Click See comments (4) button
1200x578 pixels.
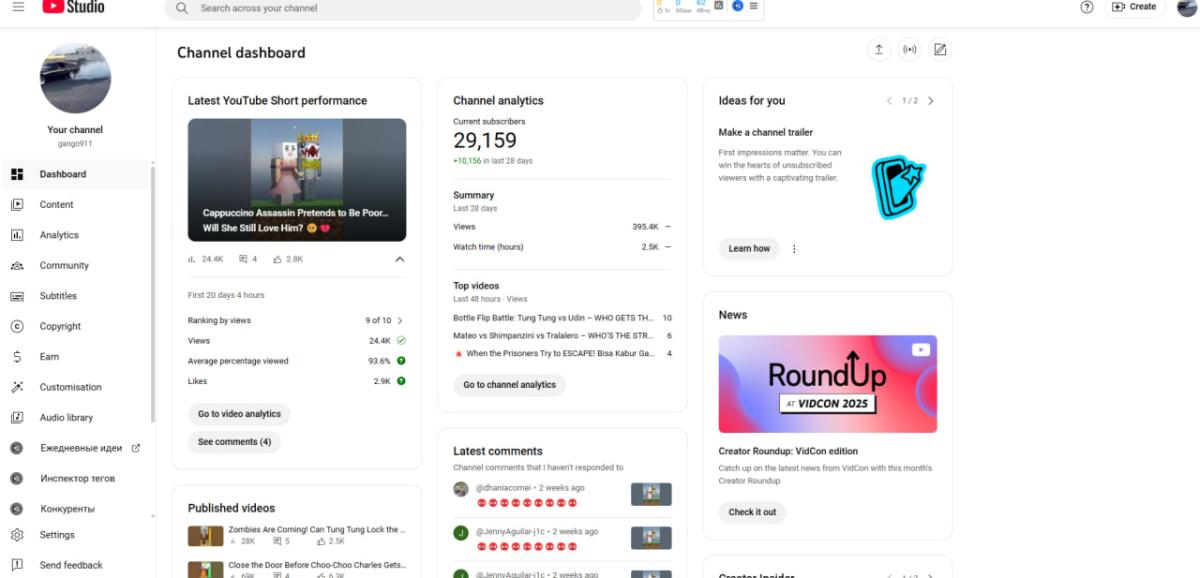click(x=234, y=442)
